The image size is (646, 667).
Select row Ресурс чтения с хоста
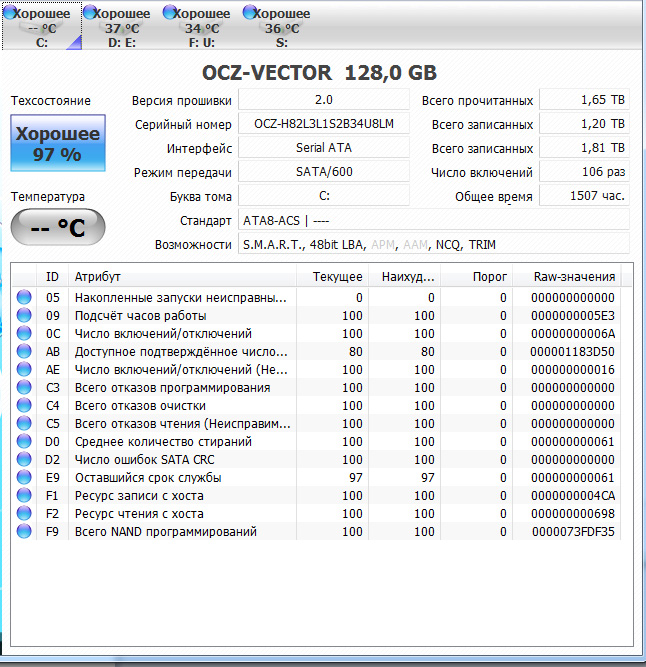click(316, 513)
